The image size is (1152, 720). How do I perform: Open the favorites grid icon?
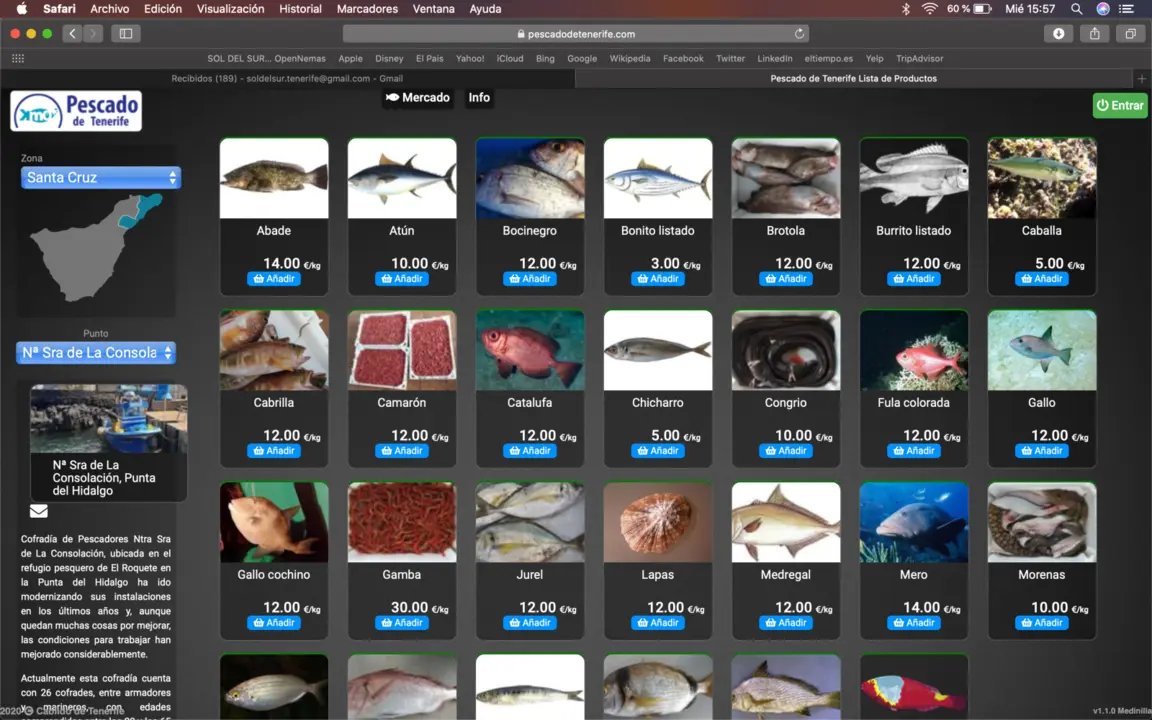coord(18,59)
